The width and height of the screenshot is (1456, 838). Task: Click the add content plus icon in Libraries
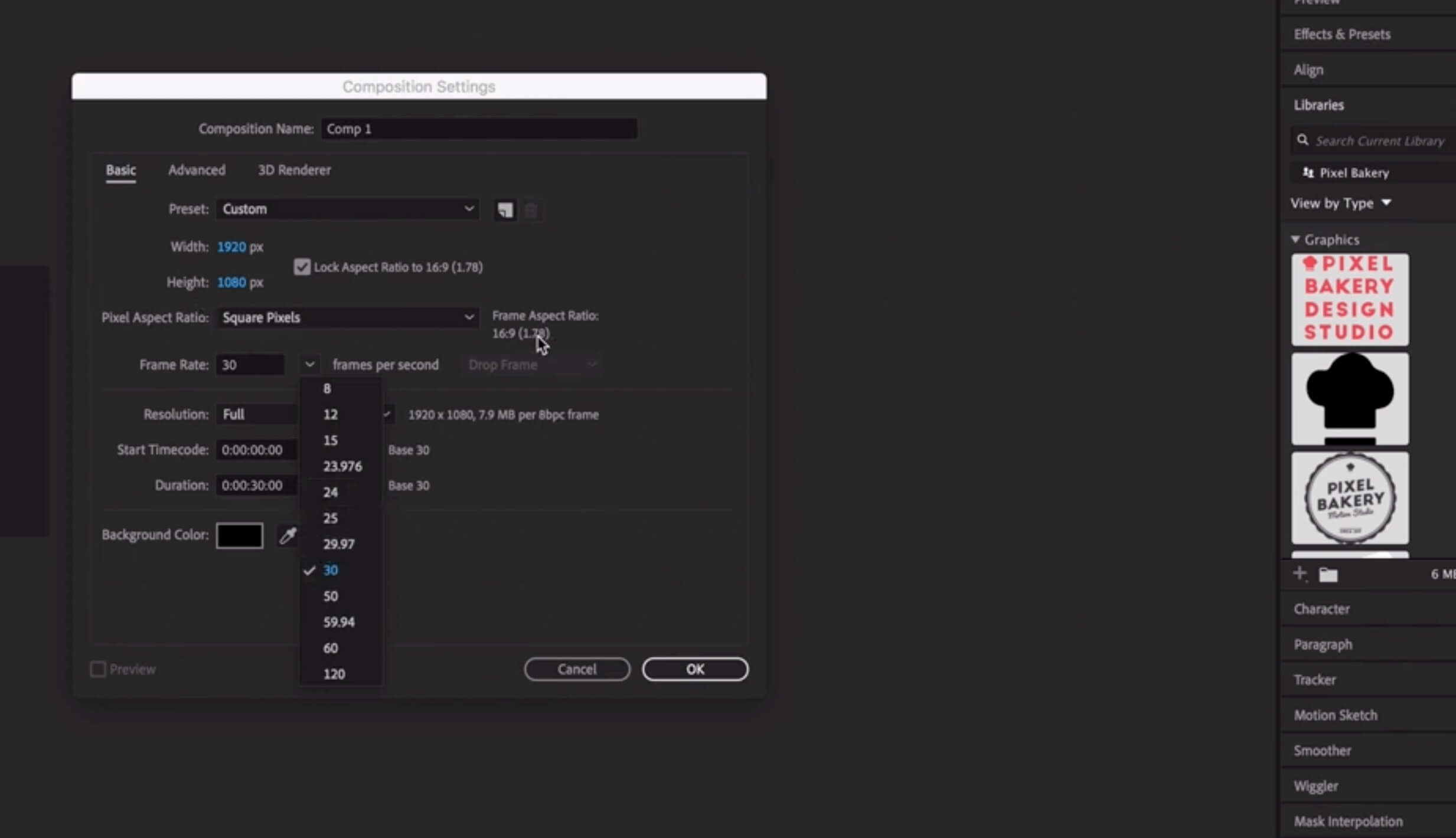1300,574
